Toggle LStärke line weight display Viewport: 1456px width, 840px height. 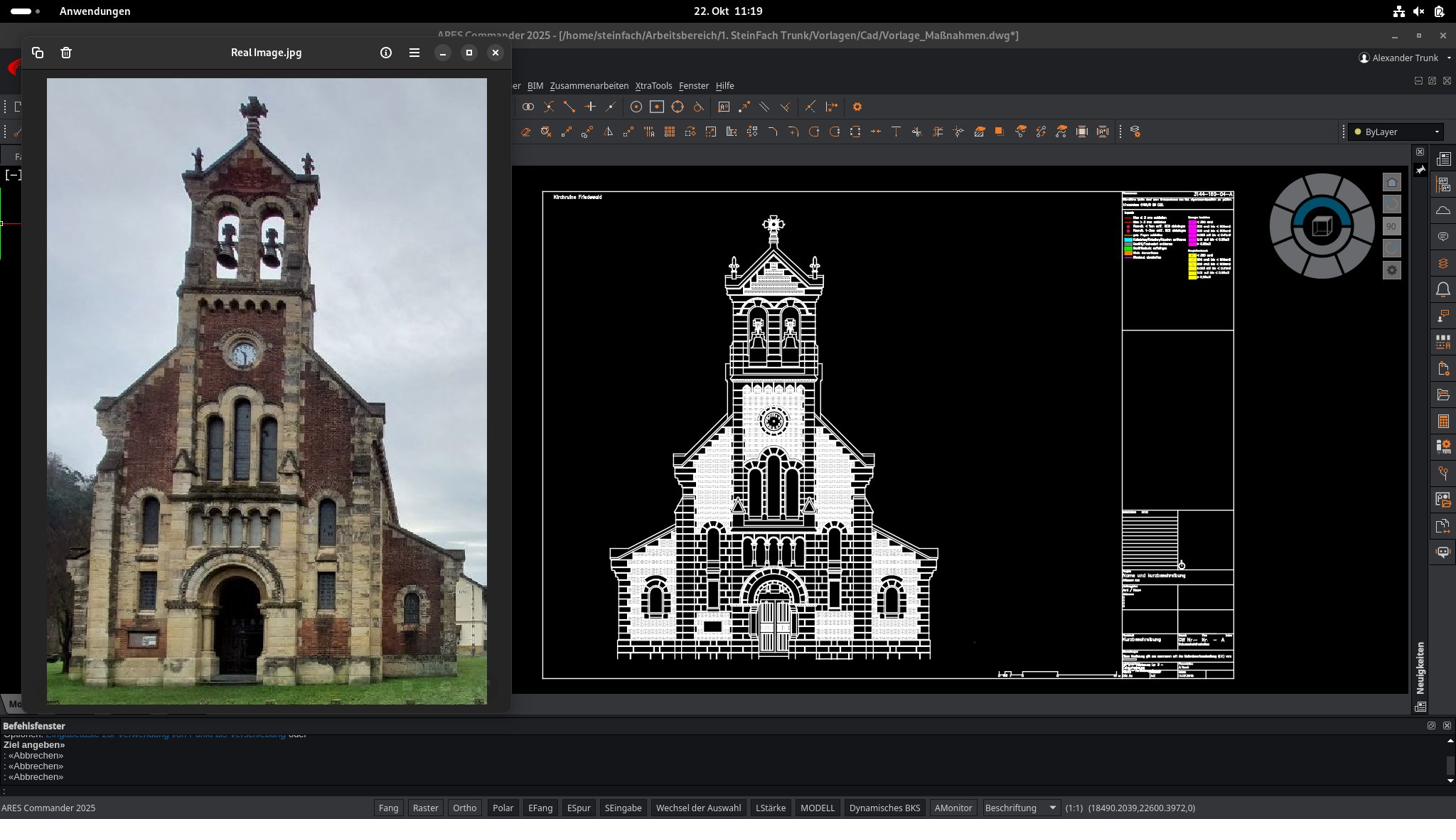[770, 808]
